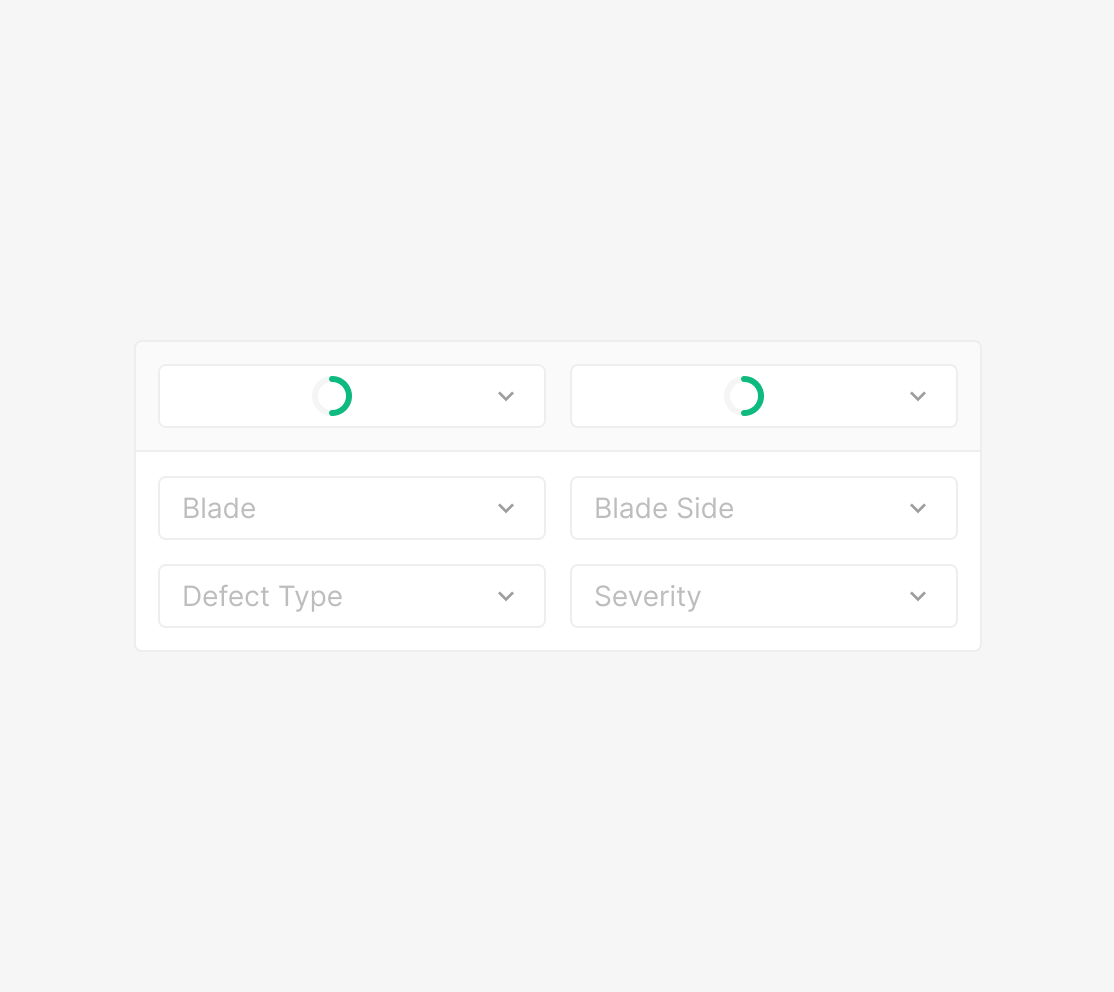This screenshot has height=992, width=1114.
Task: Click the gap between the two loading dropdowns
Action: 558,396
